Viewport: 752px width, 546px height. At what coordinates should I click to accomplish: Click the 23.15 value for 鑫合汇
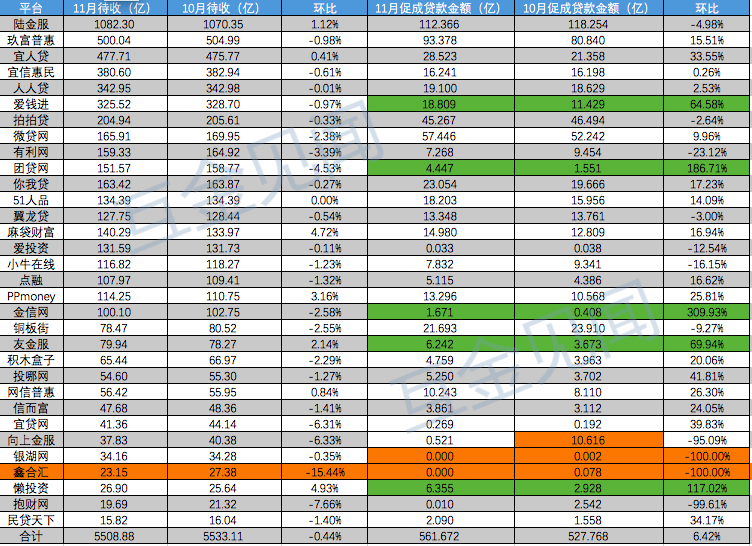point(115,472)
